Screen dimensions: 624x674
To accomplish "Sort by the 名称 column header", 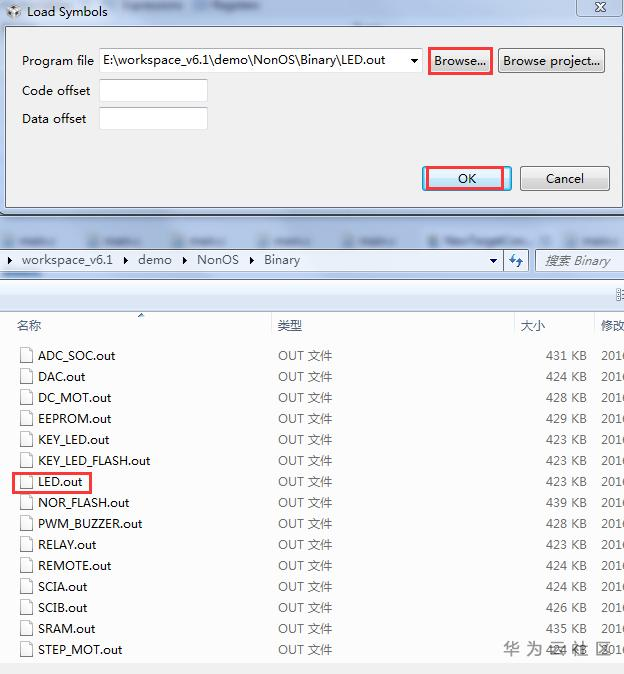I will pyautogui.click(x=29, y=325).
